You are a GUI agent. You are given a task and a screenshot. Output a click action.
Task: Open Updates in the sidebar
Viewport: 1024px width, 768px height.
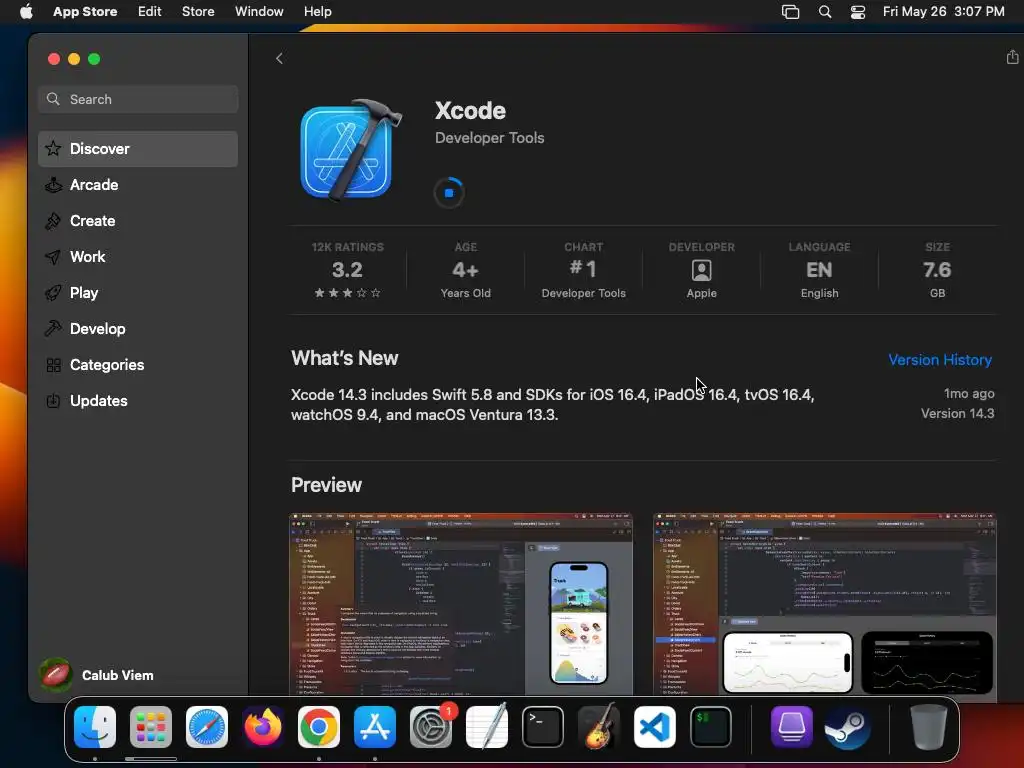click(x=138, y=400)
